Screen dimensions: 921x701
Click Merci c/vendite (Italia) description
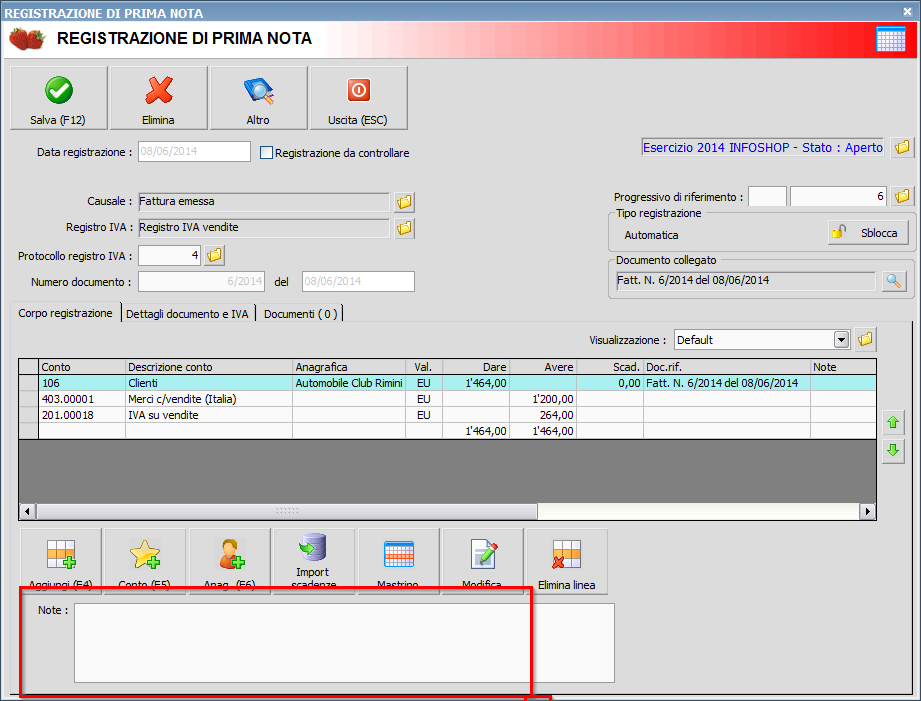point(209,399)
